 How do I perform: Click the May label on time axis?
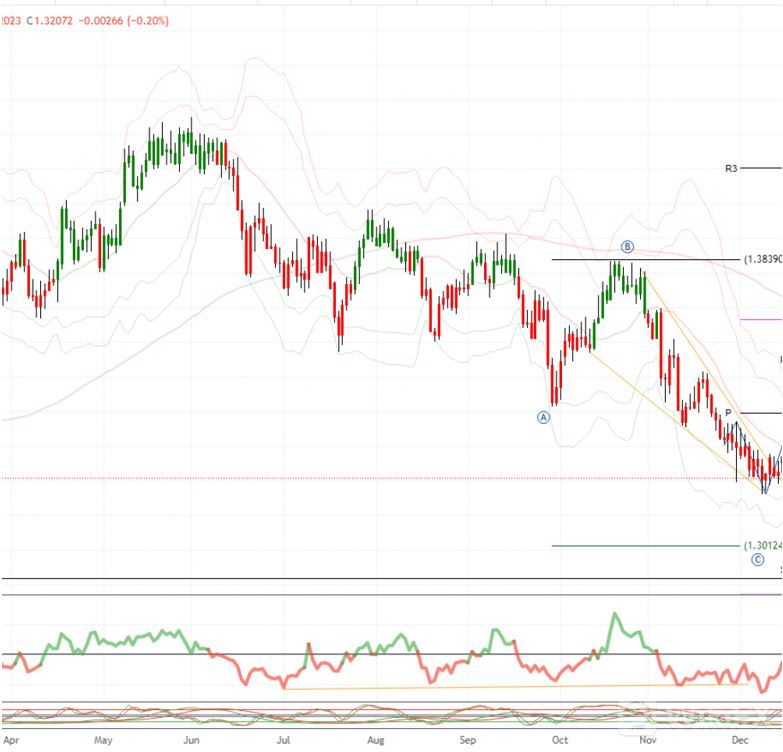[x=103, y=741]
